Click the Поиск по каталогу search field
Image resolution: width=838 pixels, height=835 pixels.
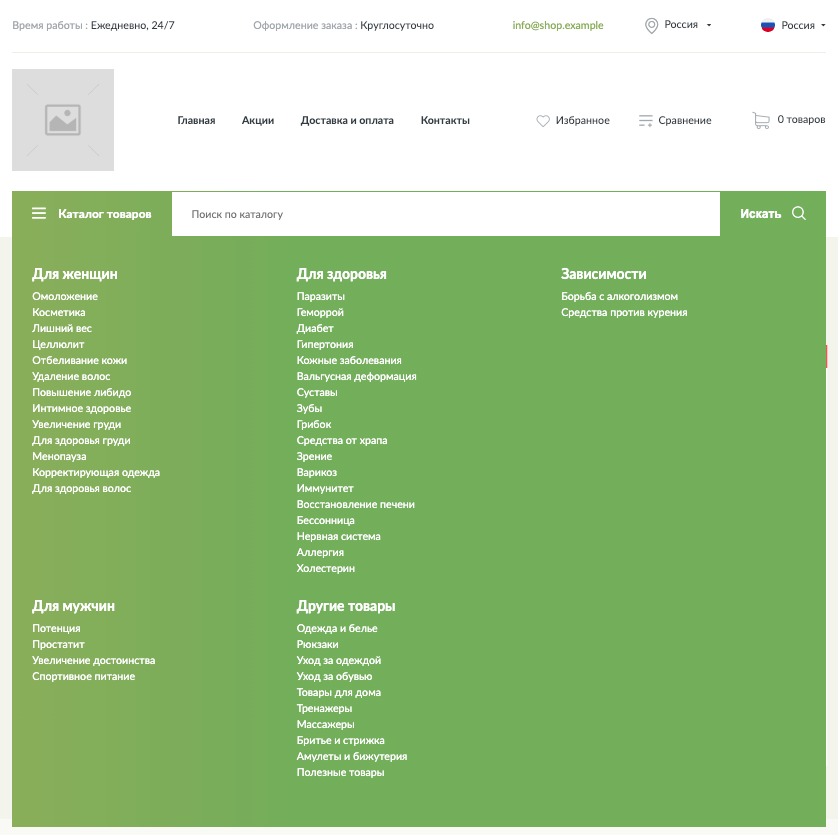coord(445,214)
